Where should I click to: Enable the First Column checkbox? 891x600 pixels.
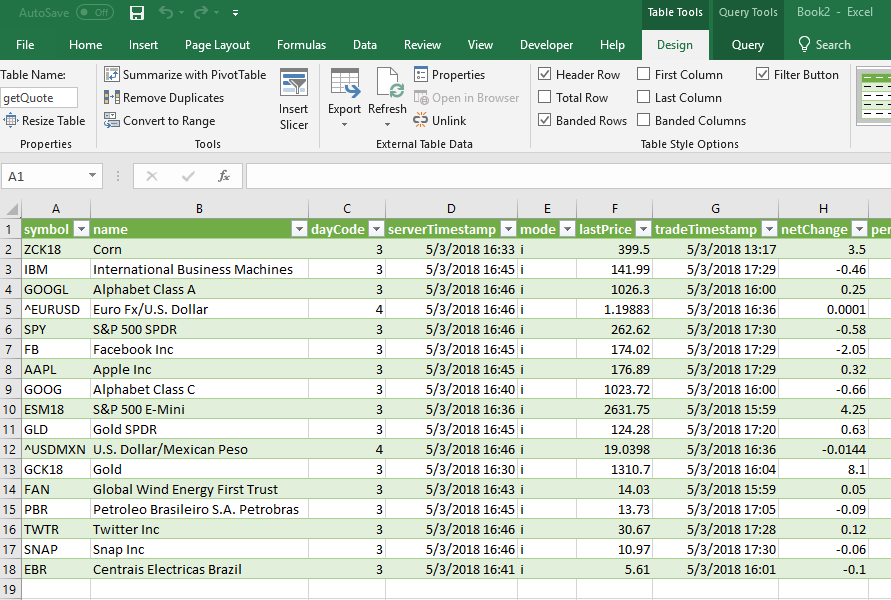(x=643, y=74)
